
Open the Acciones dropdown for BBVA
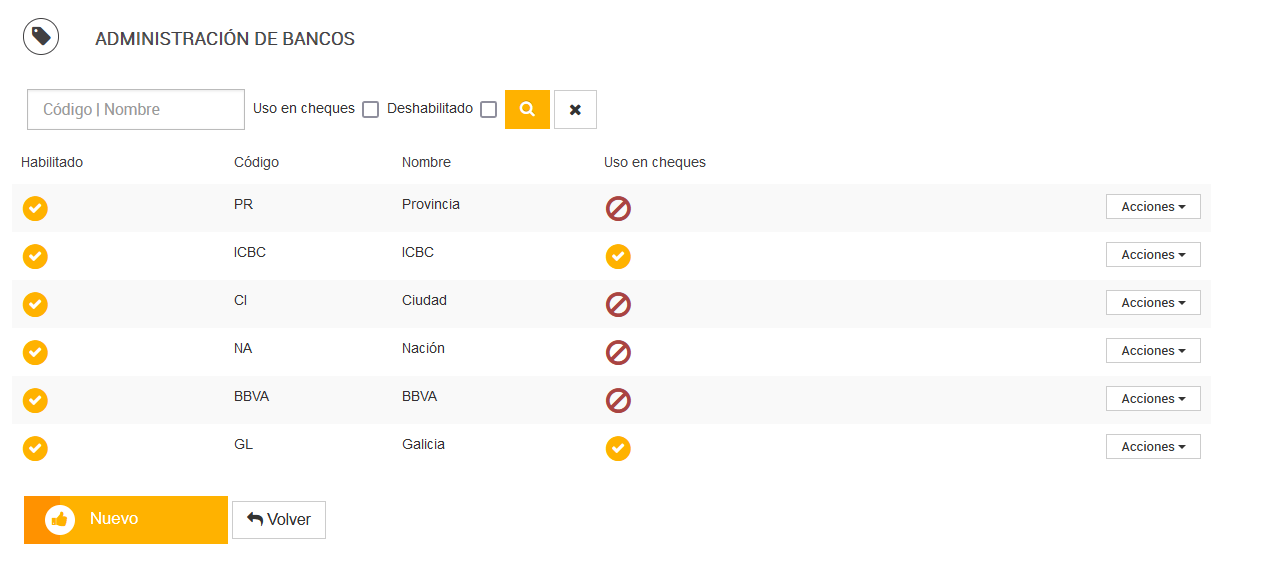pos(1153,398)
